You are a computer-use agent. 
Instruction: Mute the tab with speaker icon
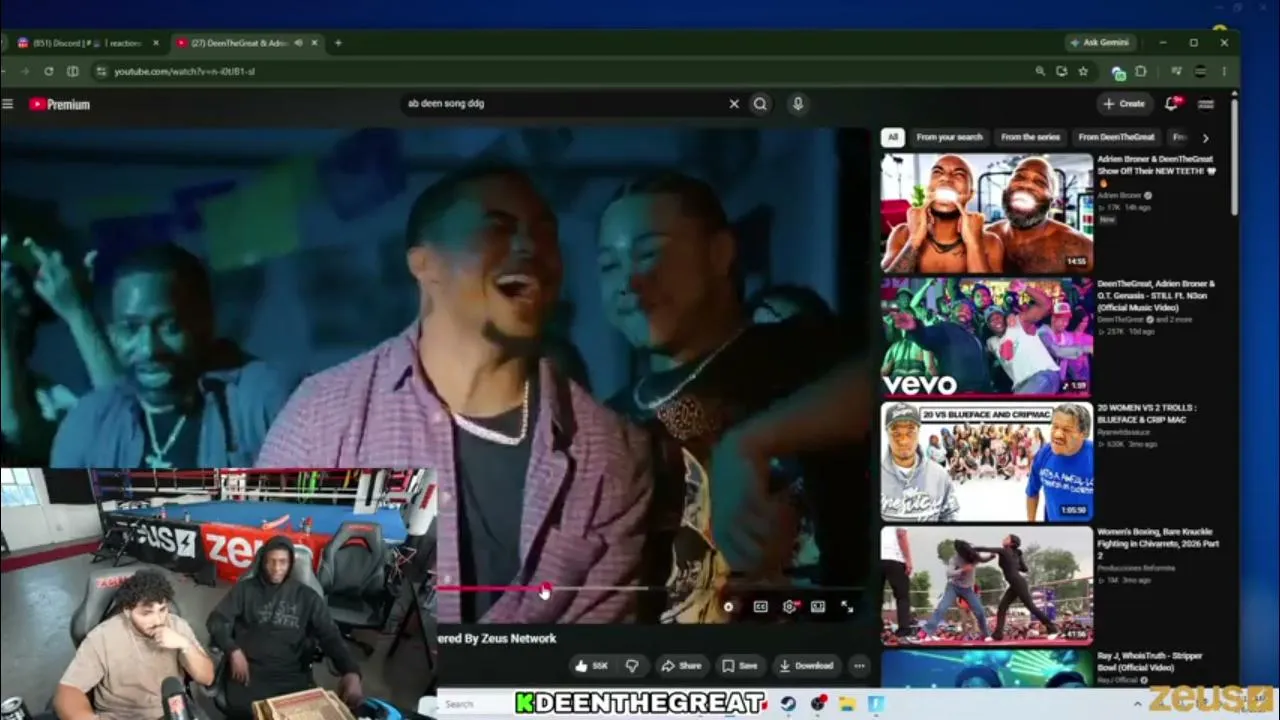pos(300,43)
